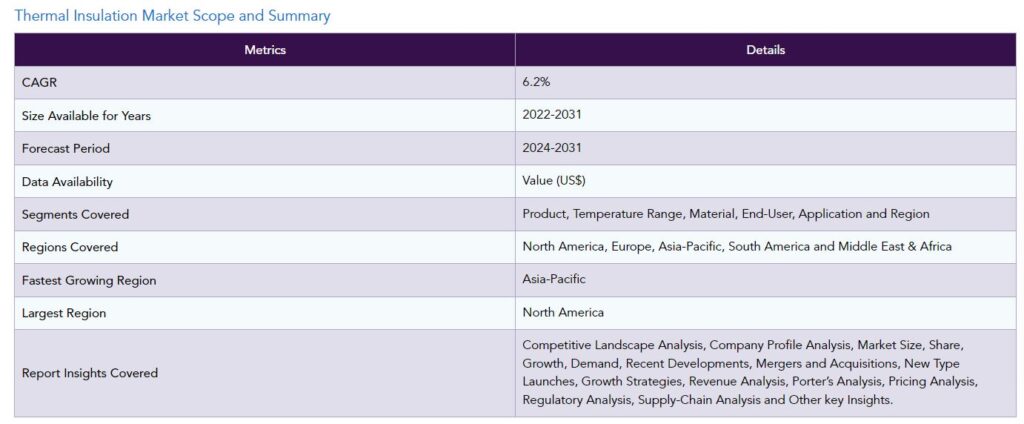This screenshot has width=1024, height=424.
Task: Select the 6.2% CAGR value cell
Action: [765, 83]
